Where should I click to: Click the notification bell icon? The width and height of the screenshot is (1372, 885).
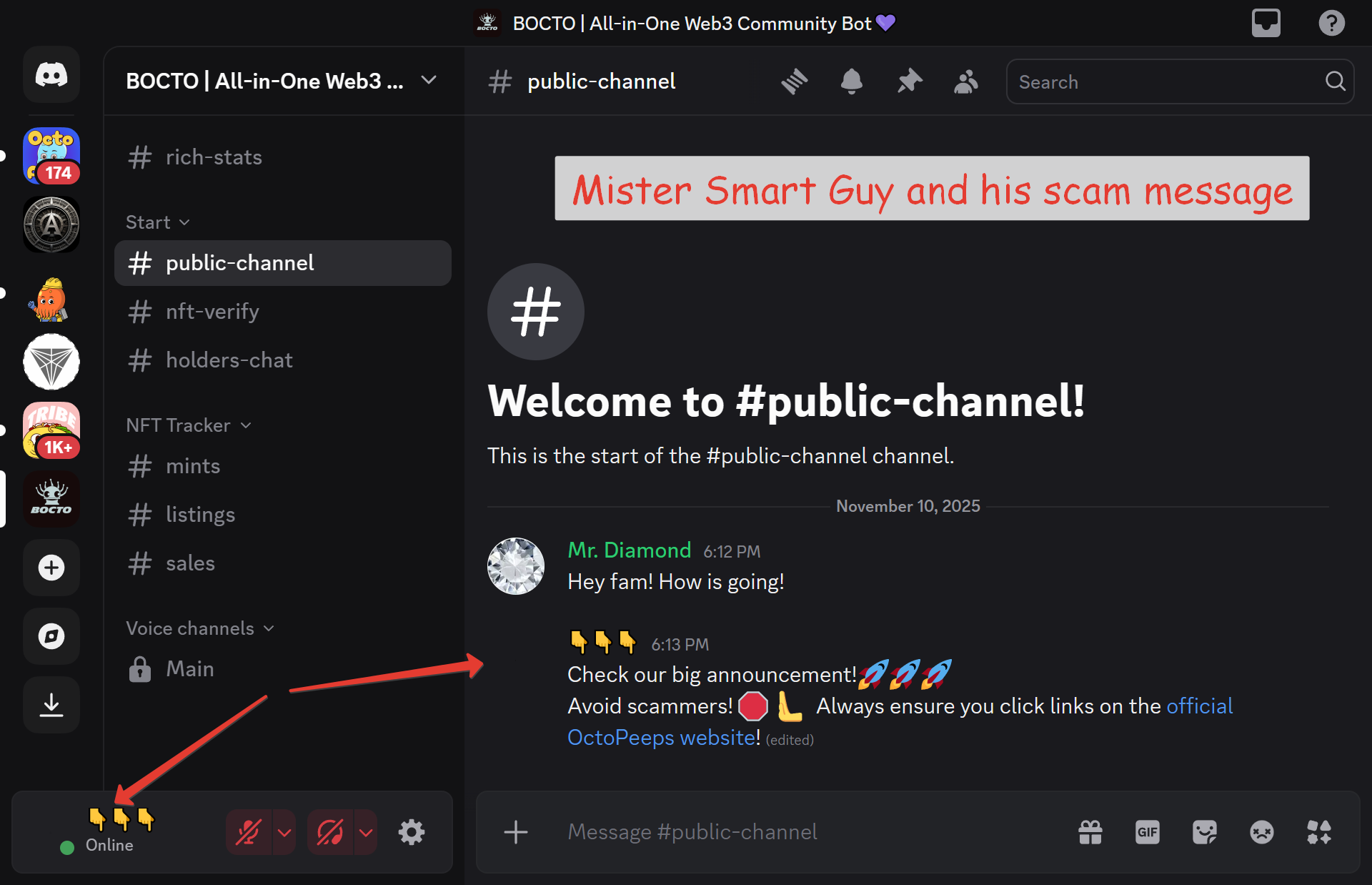pyautogui.click(x=851, y=81)
